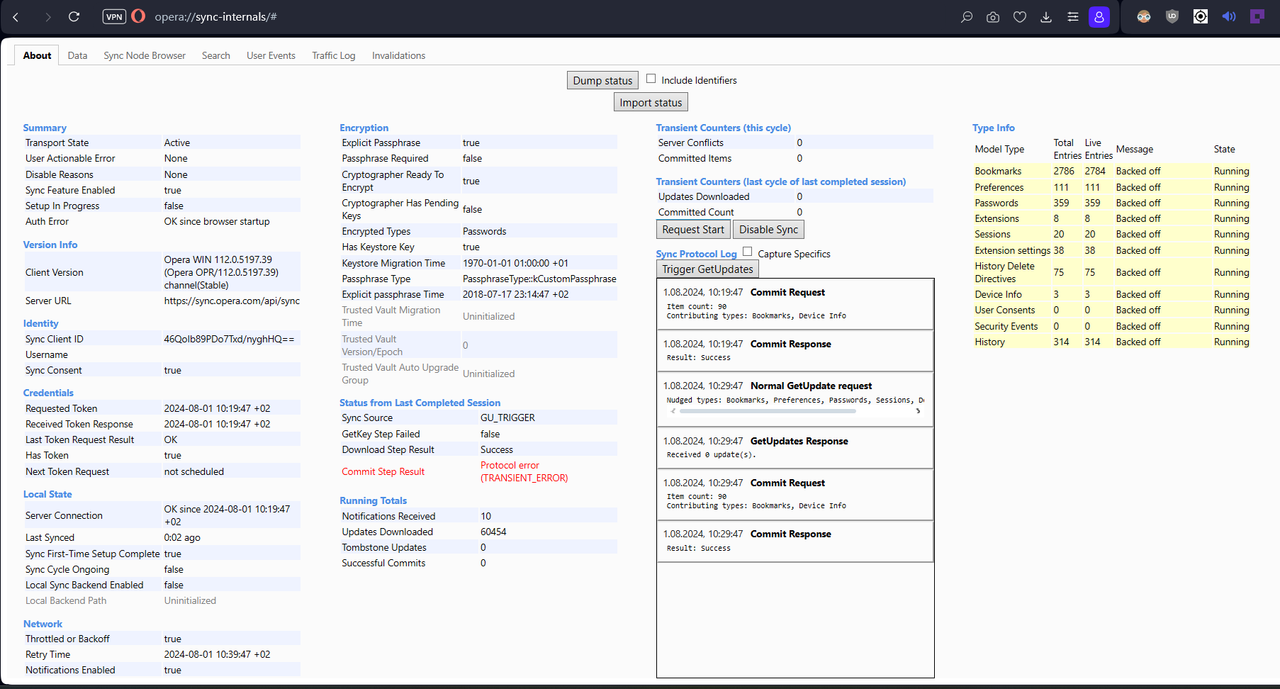This screenshot has width=1280, height=689.
Task: Take a snapshot with the camera icon
Action: (x=993, y=17)
